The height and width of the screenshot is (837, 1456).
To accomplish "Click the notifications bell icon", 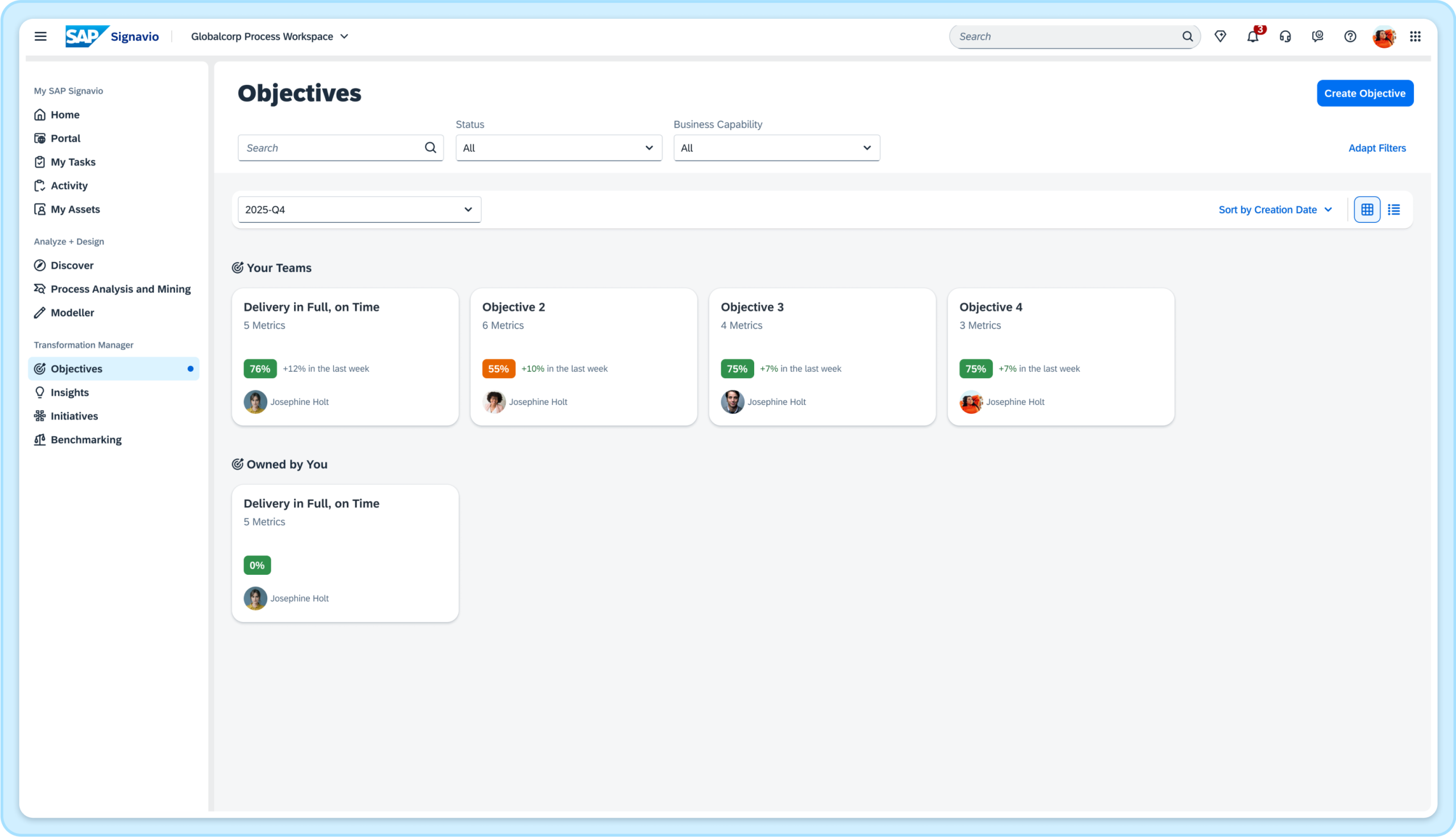I will click(x=1252, y=36).
